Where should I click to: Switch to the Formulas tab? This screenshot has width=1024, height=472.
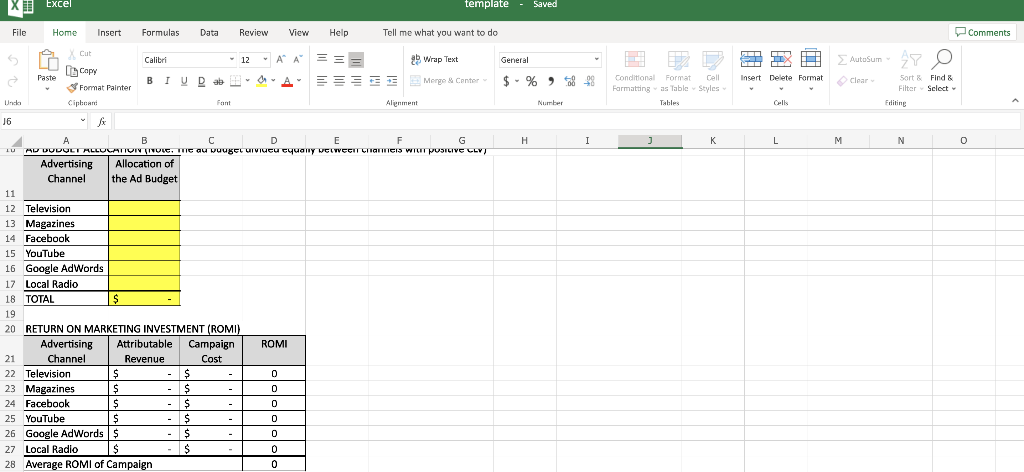click(x=161, y=33)
